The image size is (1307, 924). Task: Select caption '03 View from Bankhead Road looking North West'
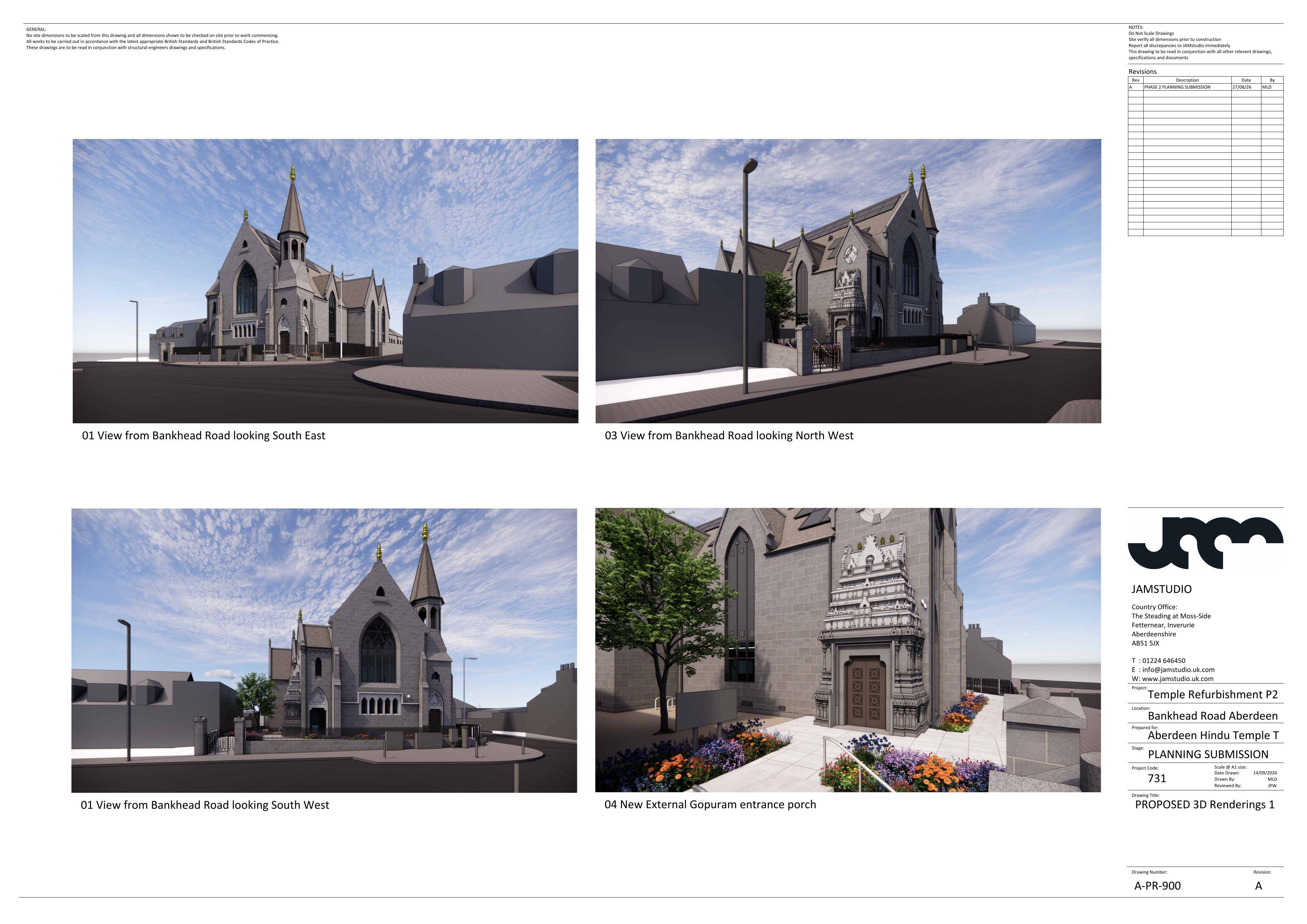coord(729,436)
